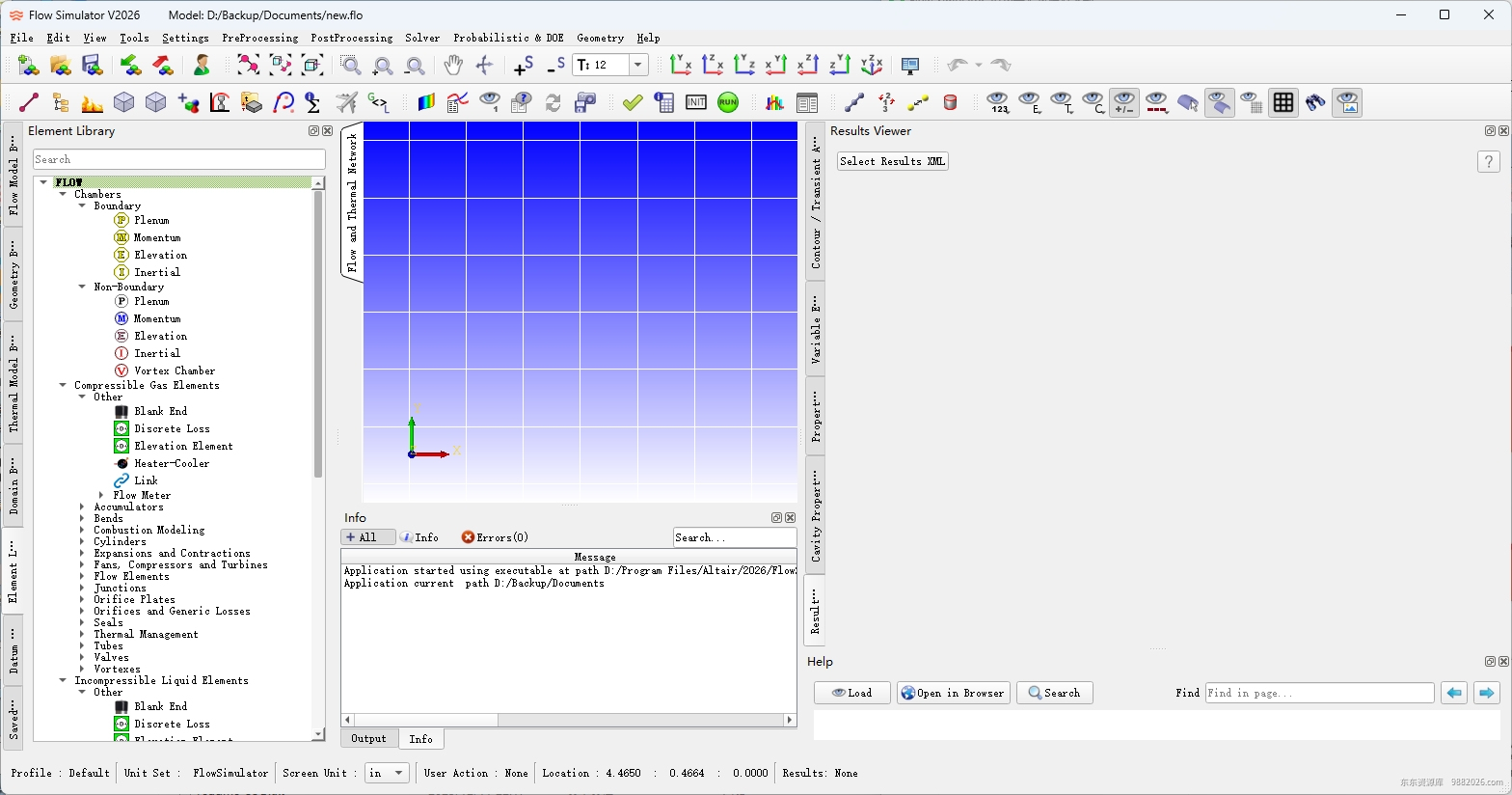Switch to the Output tab
The width and height of the screenshot is (1512, 795).
pyautogui.click(x=368, y=739)
